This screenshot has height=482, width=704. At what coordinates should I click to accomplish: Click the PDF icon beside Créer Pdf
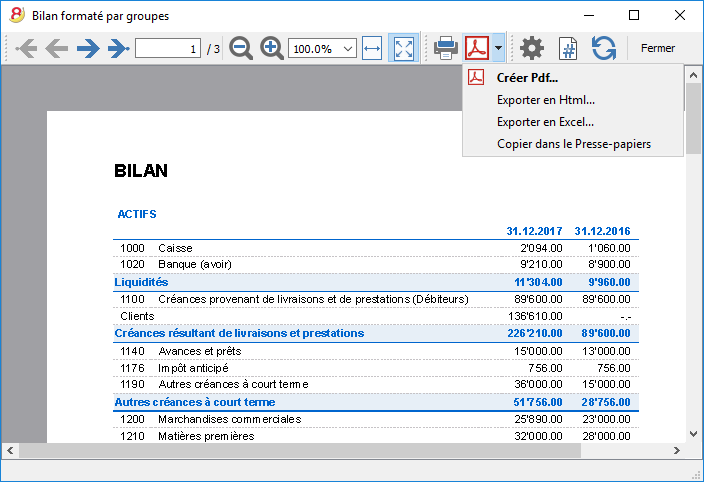coord(476,77)
